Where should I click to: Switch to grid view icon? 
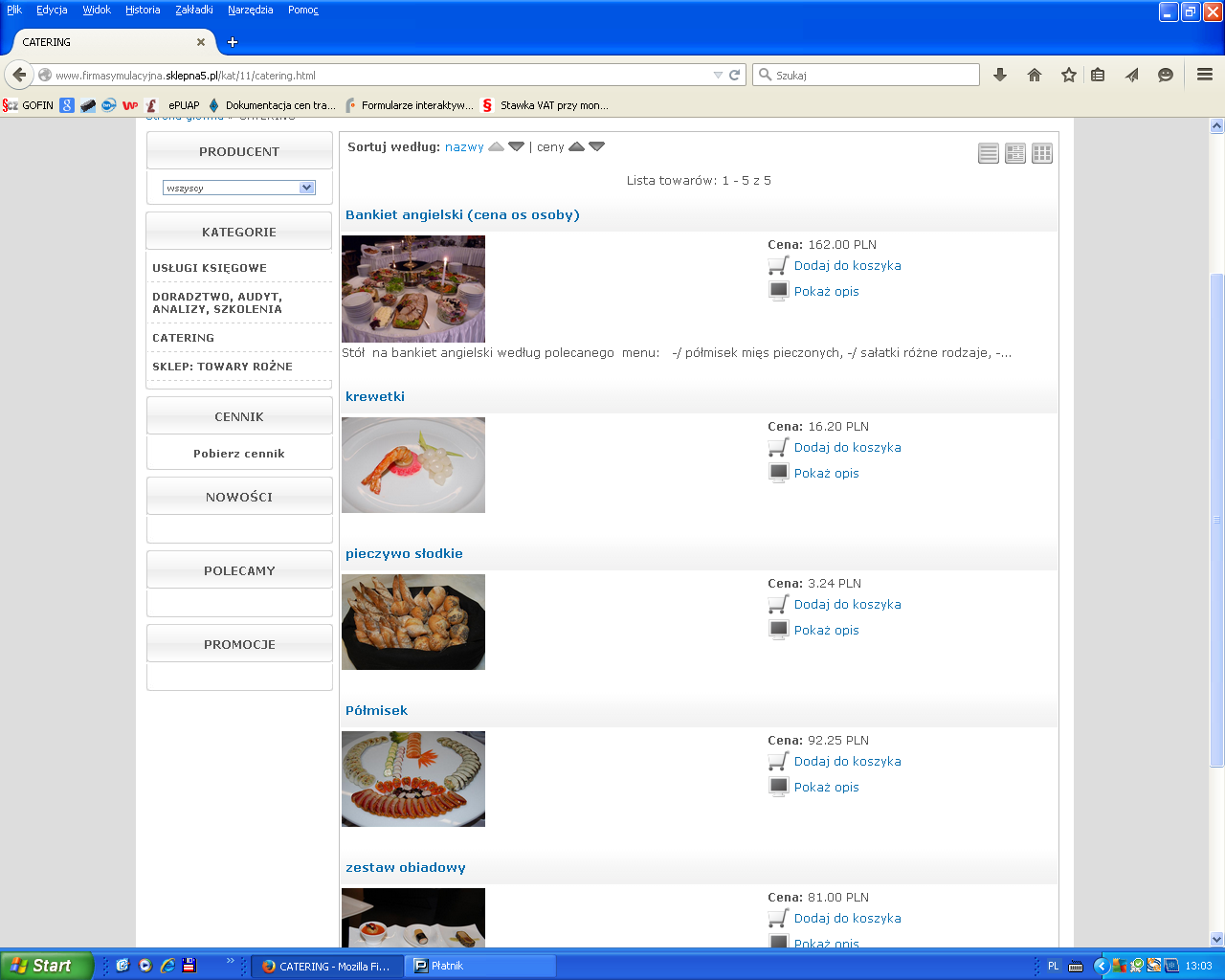coord(1042,153)
